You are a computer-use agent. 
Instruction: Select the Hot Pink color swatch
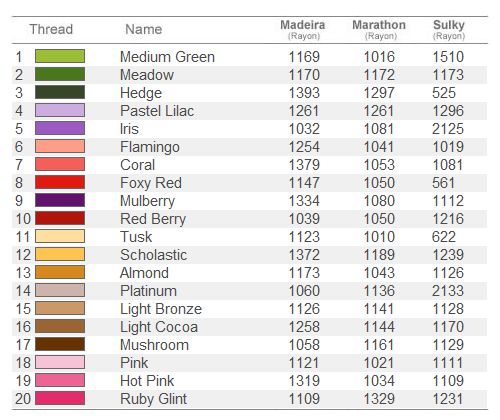[60, 380]
